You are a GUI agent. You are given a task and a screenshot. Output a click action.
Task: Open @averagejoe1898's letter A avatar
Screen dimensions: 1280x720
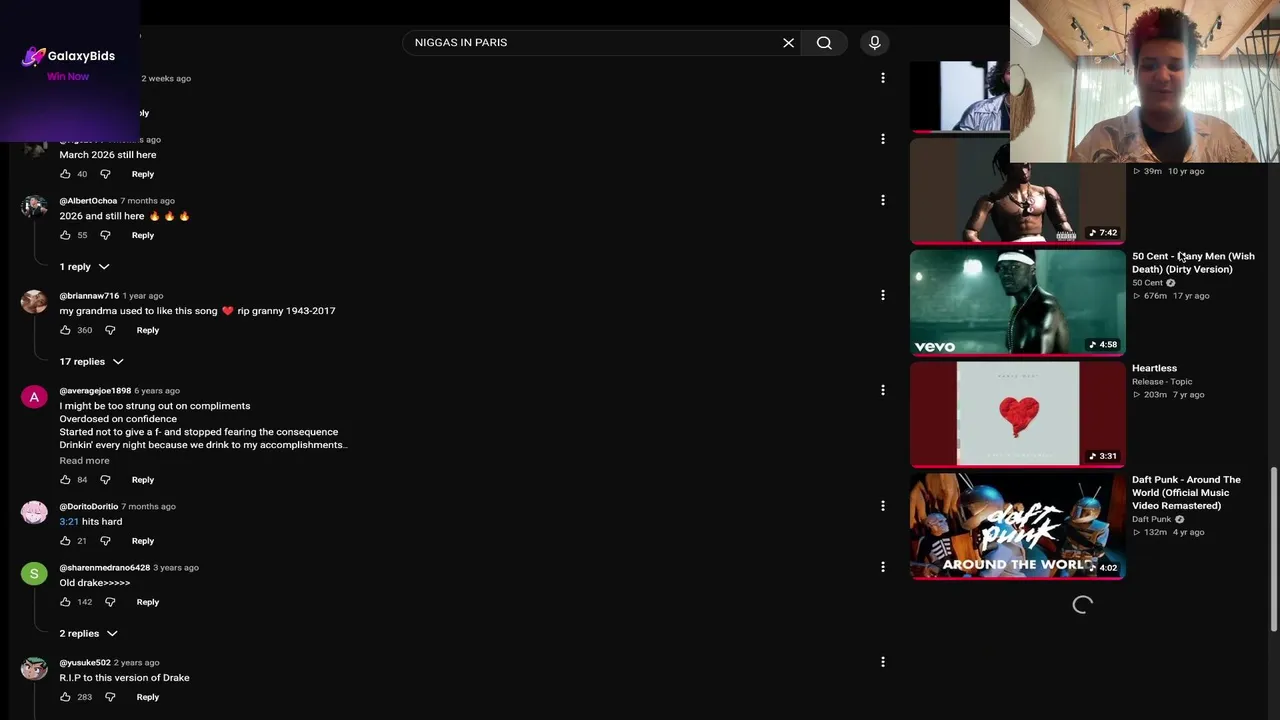click(34, 397)
